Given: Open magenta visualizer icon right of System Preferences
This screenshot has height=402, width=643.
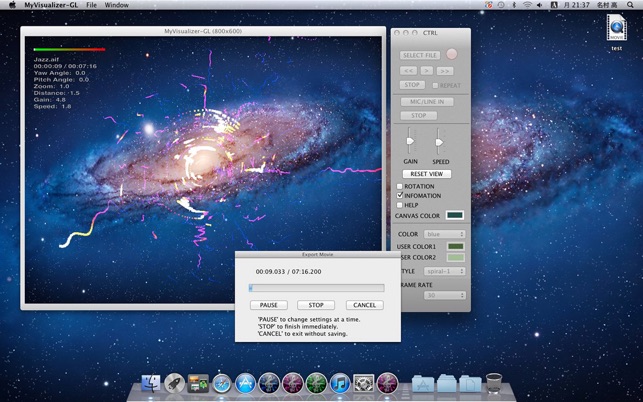Looking at the screenshot, I should click(387, 384).
